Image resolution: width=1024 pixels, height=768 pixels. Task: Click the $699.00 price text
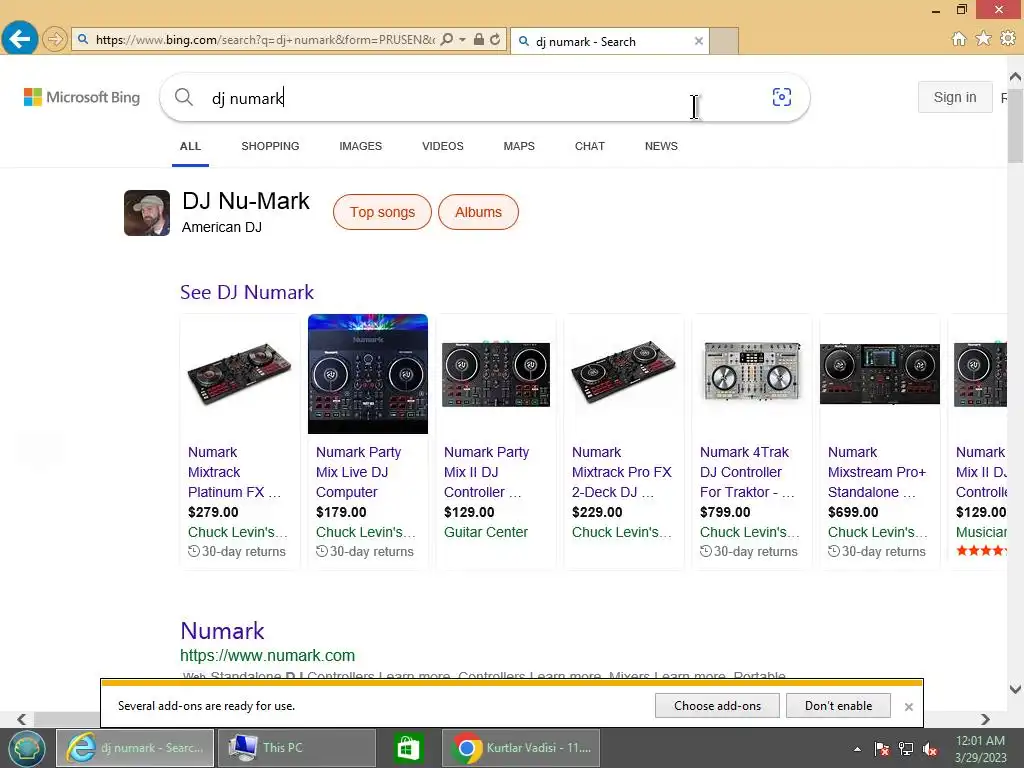coord(853,513)
